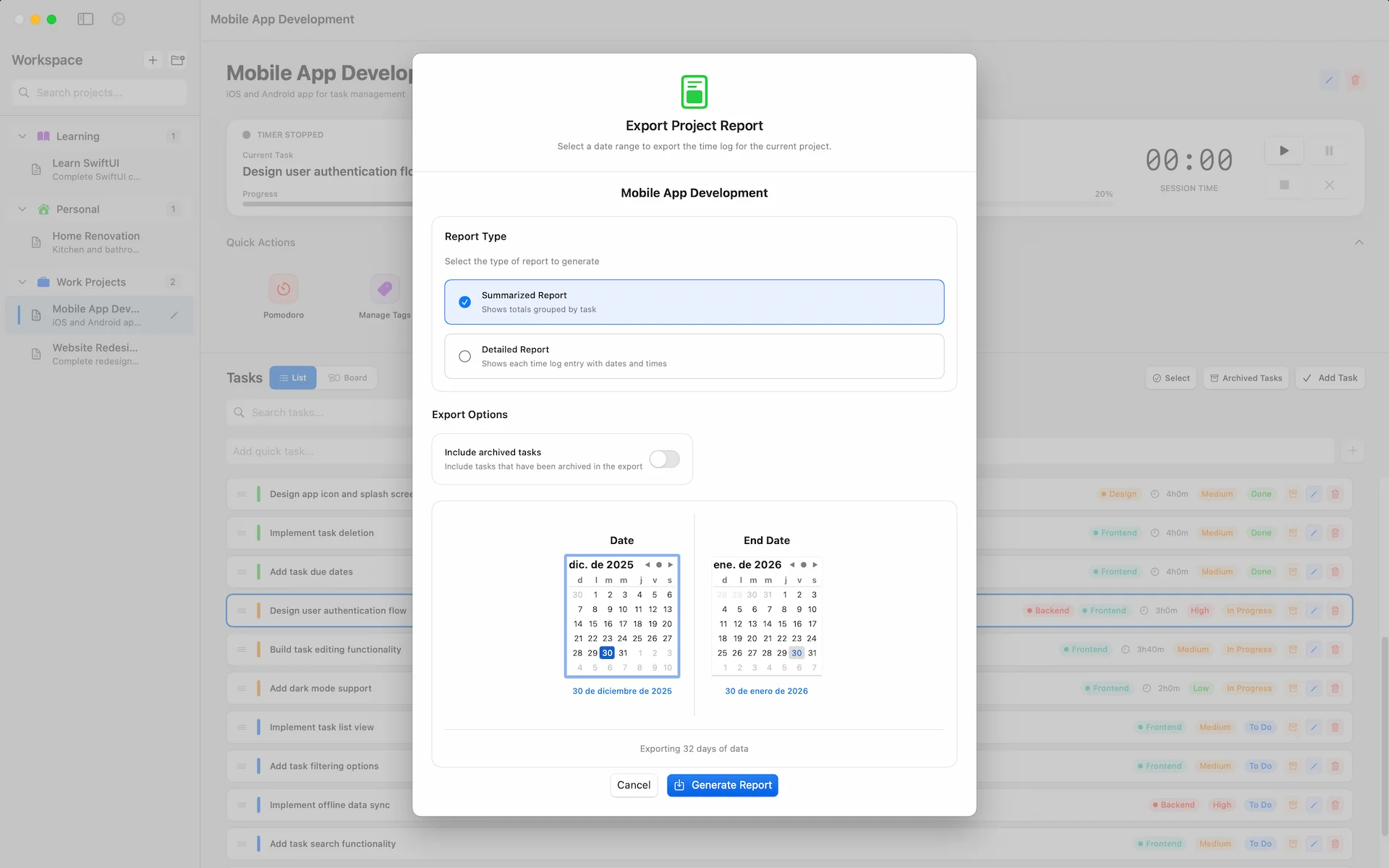This screenshot has width=1389, height=868.
Task: Switch to the List view tab
Action: click(x=293, y=378)
